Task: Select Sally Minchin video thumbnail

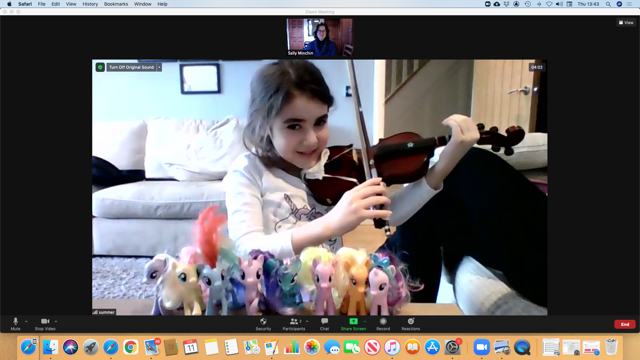Action: coord(320,37)
